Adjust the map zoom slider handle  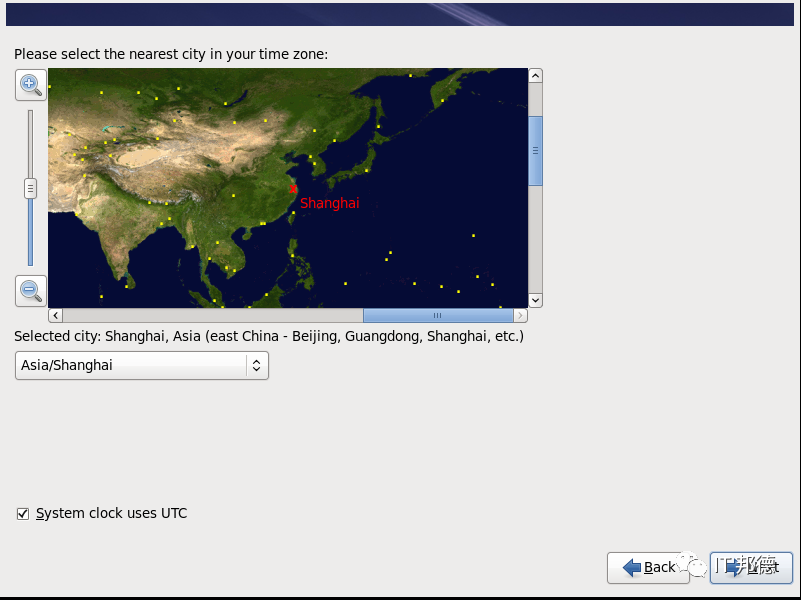click(x=30, y=188)
